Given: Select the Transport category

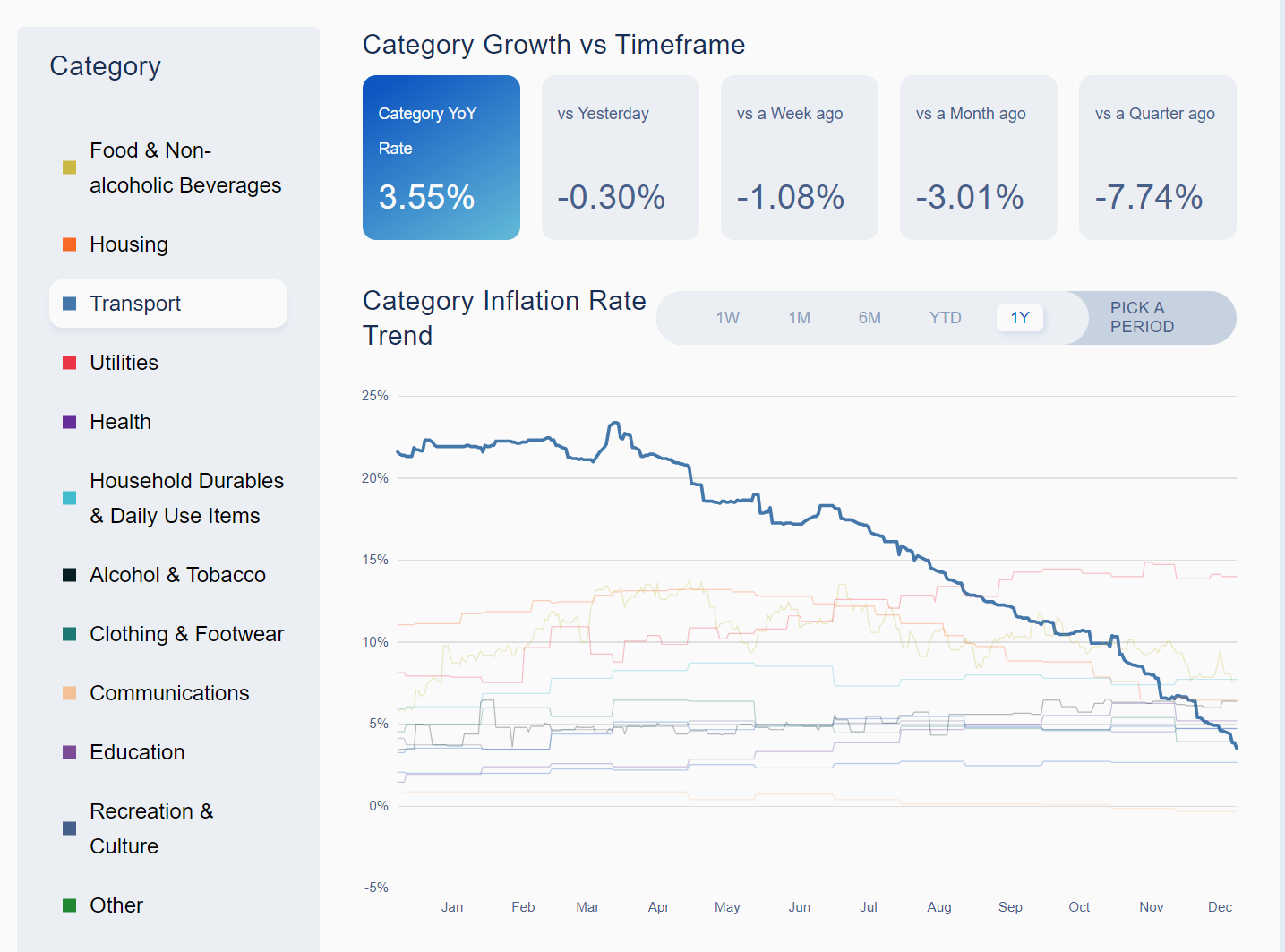Looking at the screenshot, I should pos(168,304).
